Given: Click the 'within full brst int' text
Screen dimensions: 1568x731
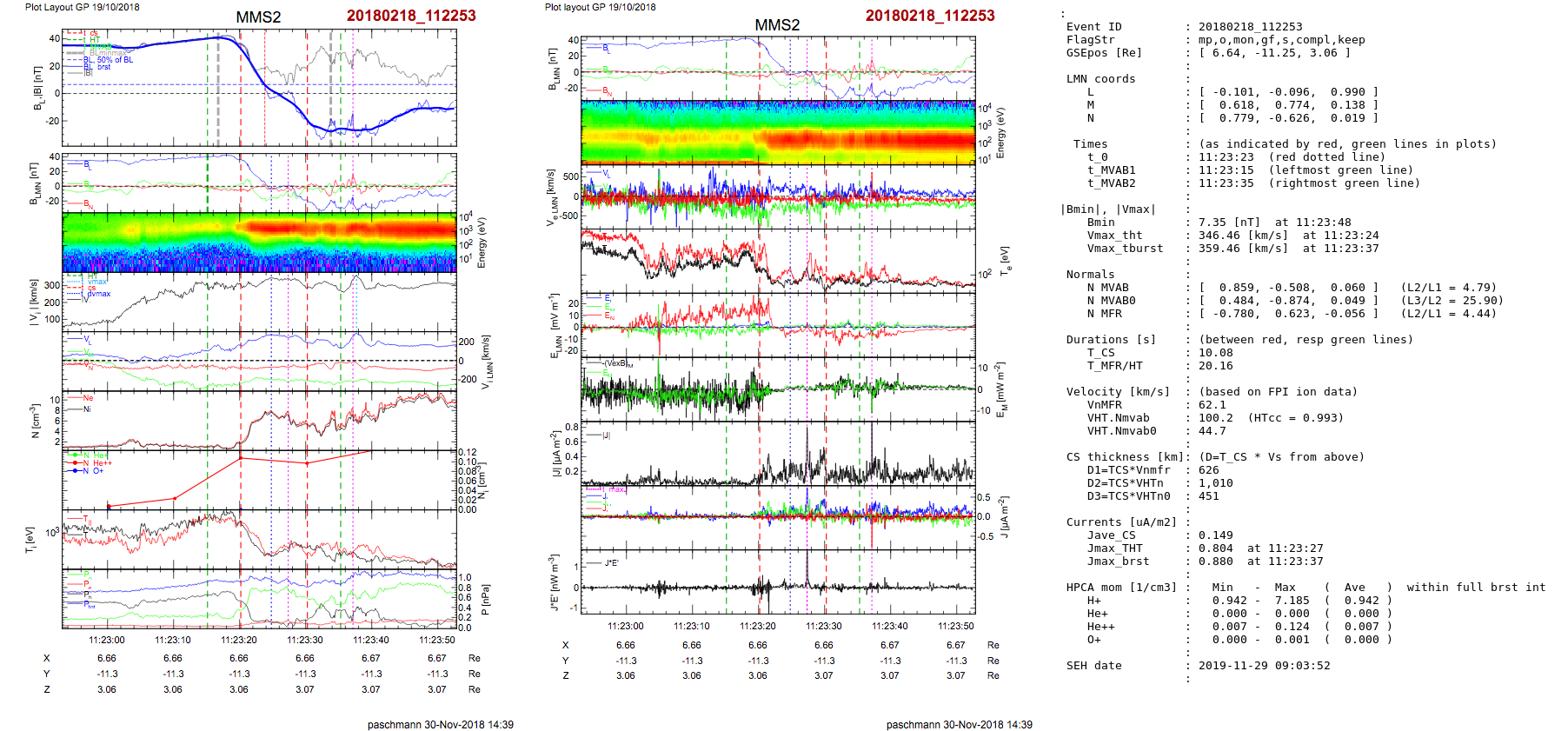Looking at the screenshot, I should (x=1477, y=588).
